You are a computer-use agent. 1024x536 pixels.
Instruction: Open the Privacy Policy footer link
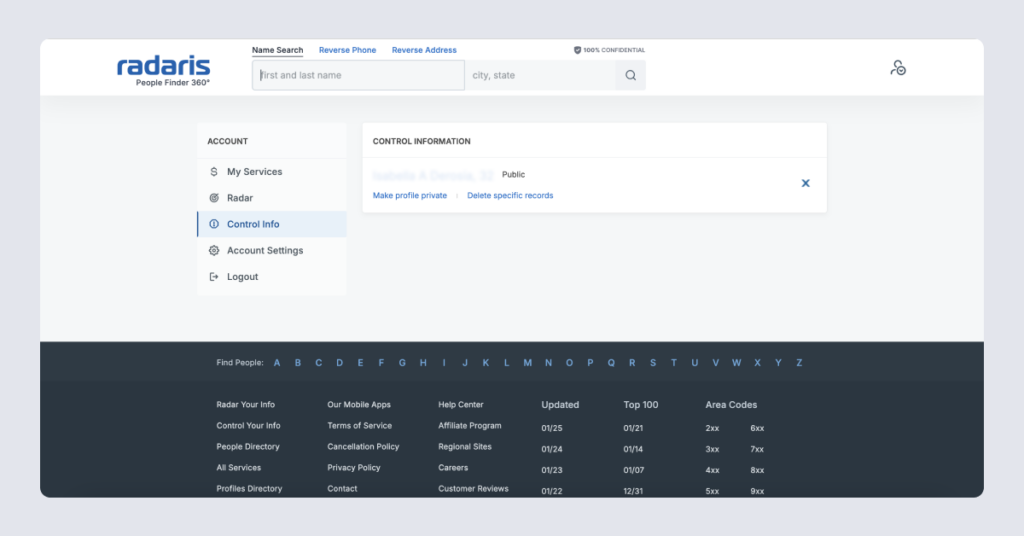pyautogui.click(x=354, y=468)
